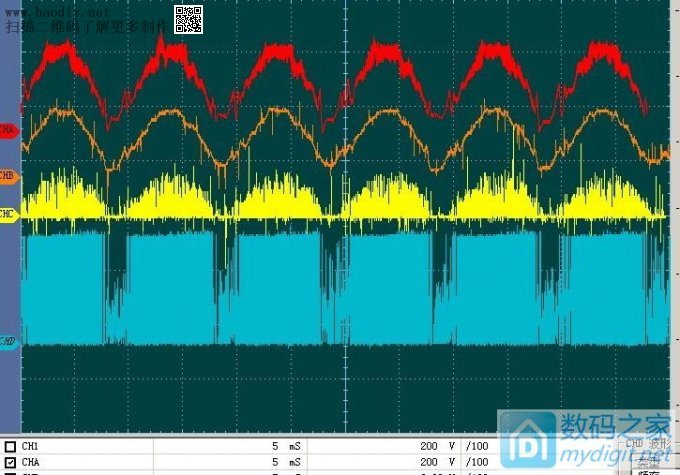
Task: Select the cyan CHD channel marker
Action: click(8, 341)
